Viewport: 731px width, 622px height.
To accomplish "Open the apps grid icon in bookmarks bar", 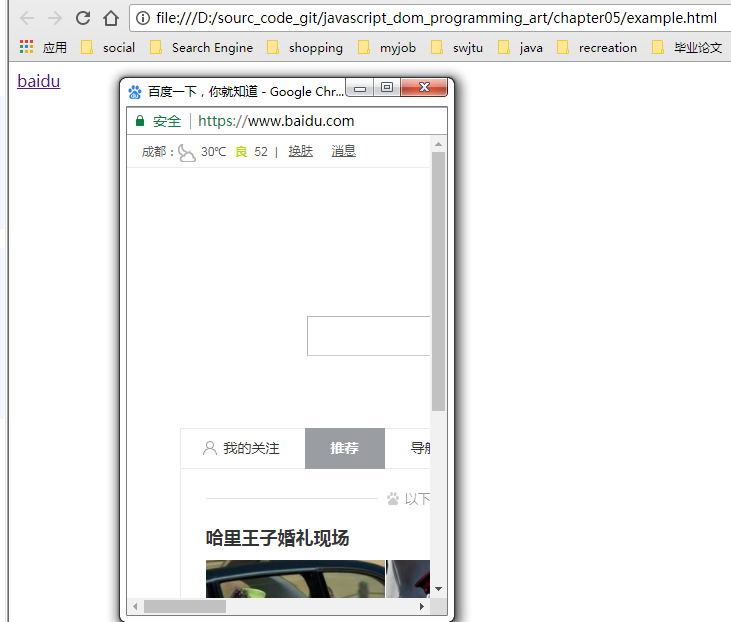I will 27,47.
